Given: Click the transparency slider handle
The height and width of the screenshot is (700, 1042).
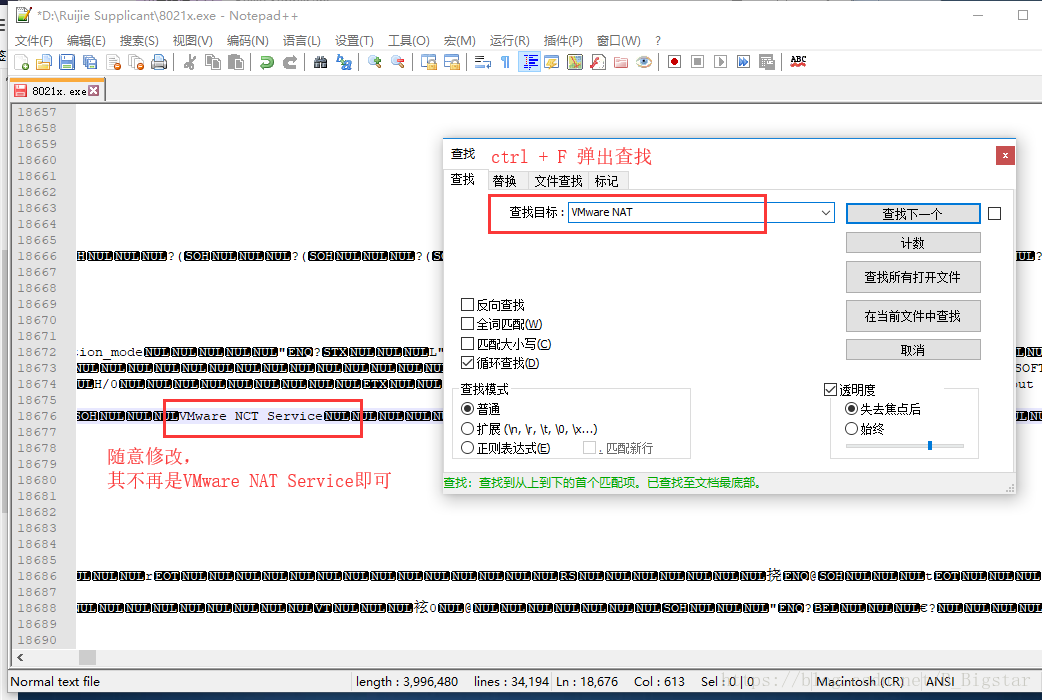Looking at the screenshot, I should point(930,445).
